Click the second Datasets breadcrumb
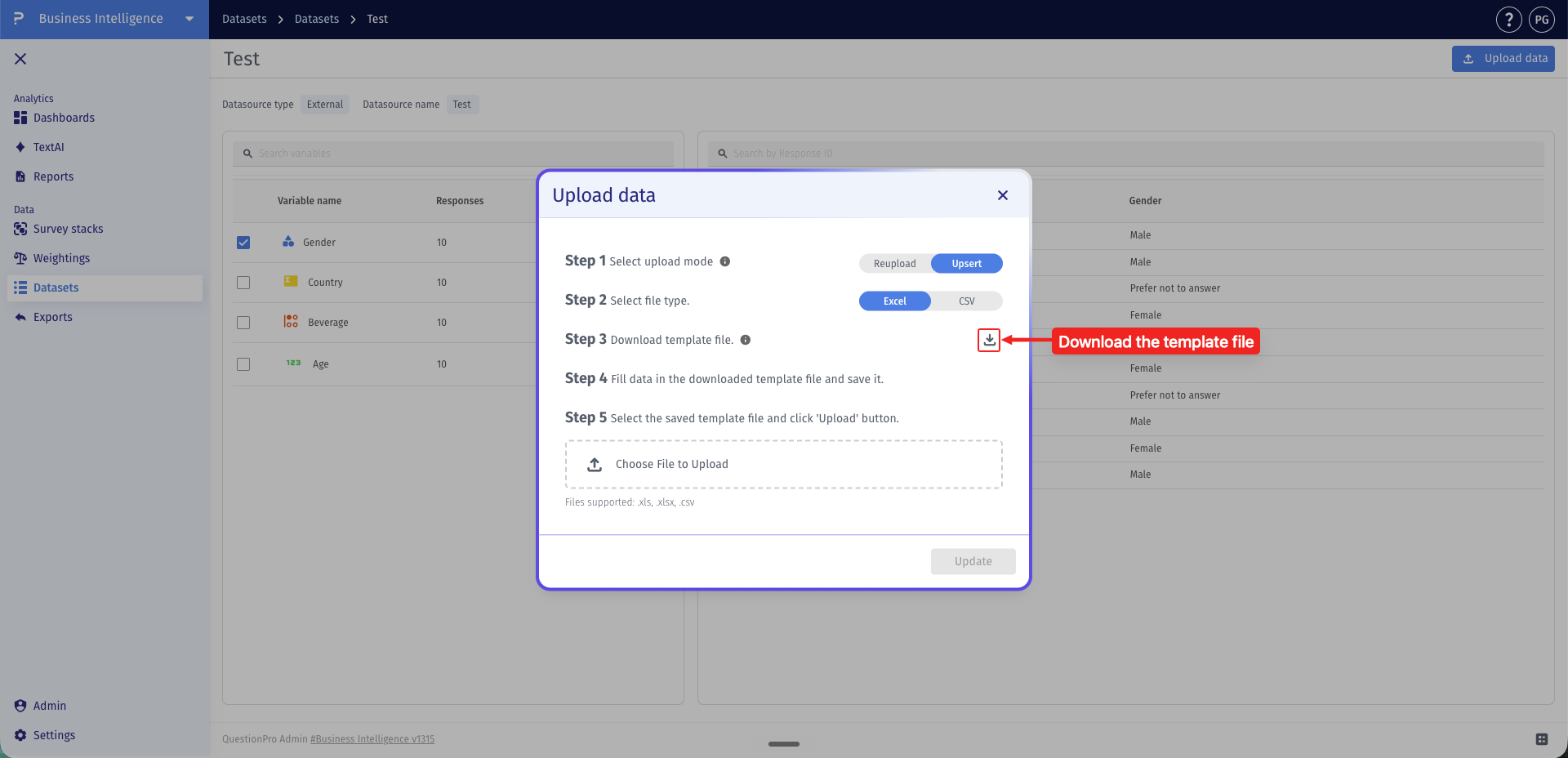This screenshot has width=1568, height=758. (317, 19)
